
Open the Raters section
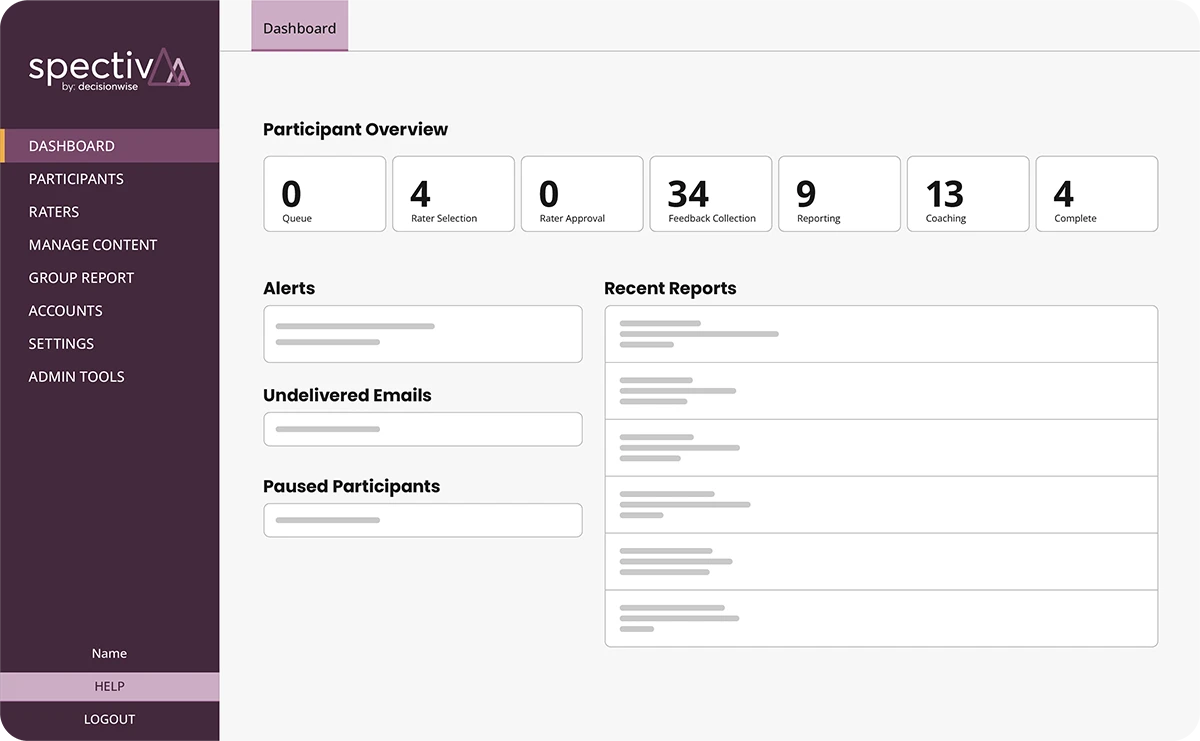(x=54, y=212)
